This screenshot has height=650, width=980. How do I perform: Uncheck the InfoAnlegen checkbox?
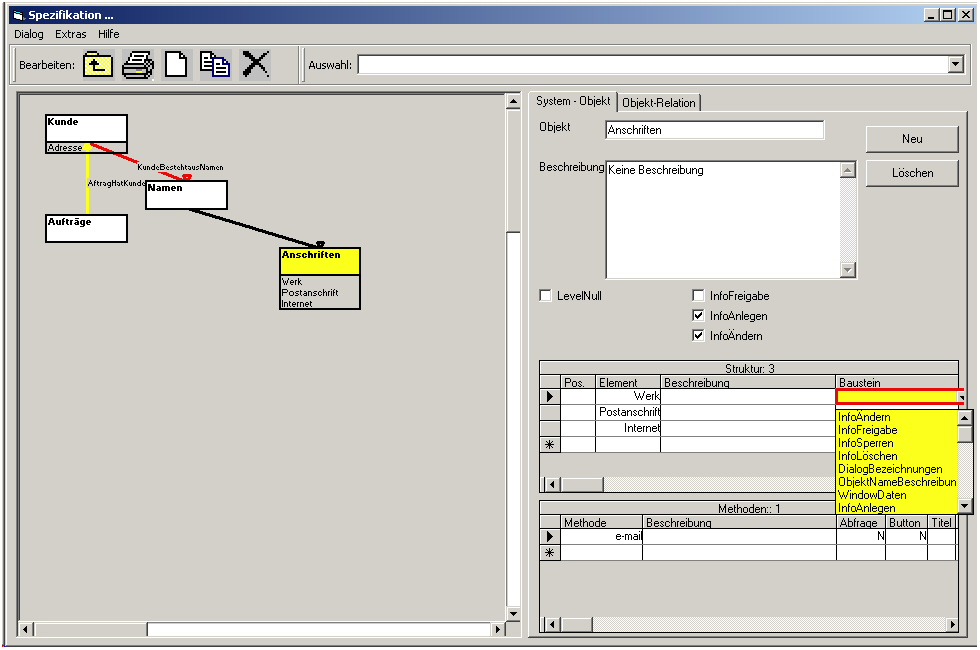tap(699, 316)
